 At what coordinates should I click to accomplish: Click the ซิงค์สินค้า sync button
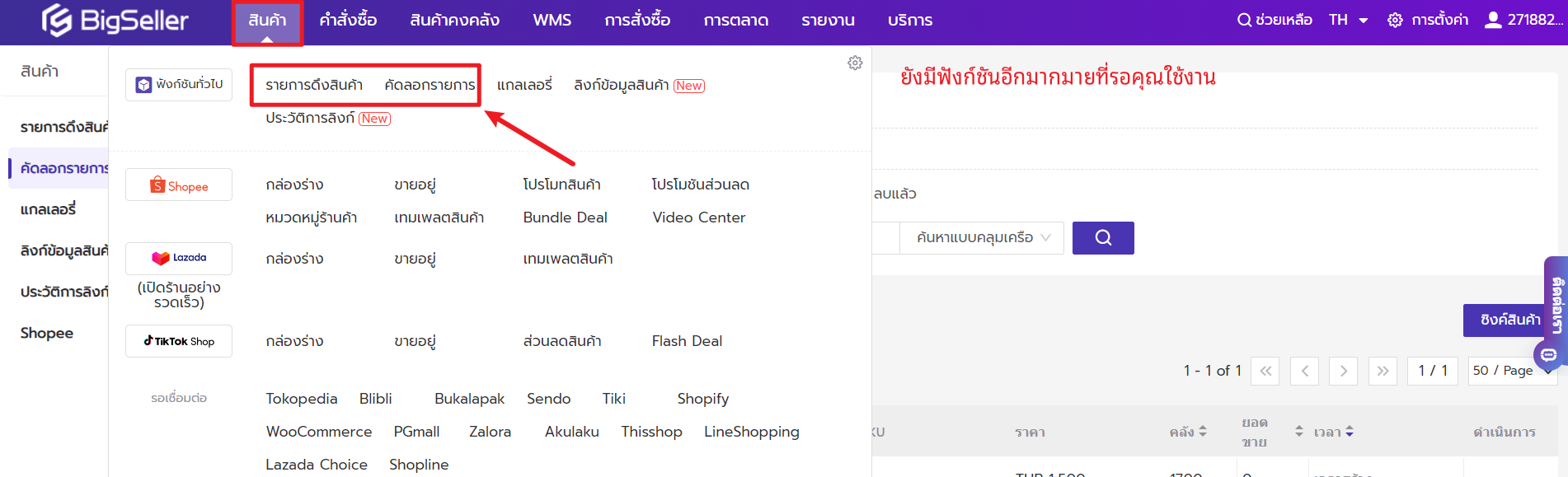pos(1509,320)
